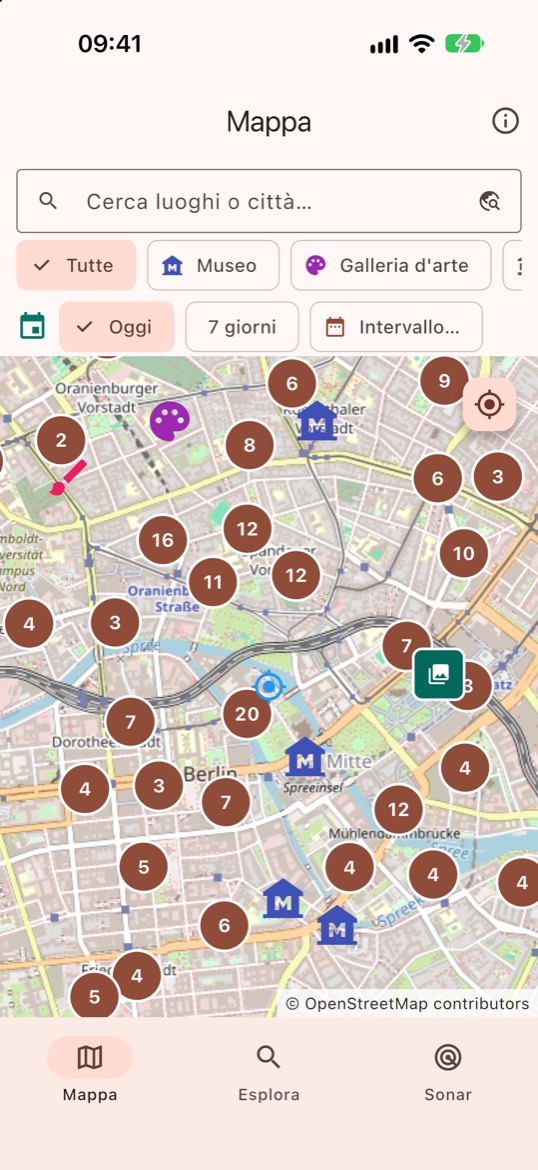
Task: Tap the blue current location marker
Action: pyautogui.click(x=269, y=686)
